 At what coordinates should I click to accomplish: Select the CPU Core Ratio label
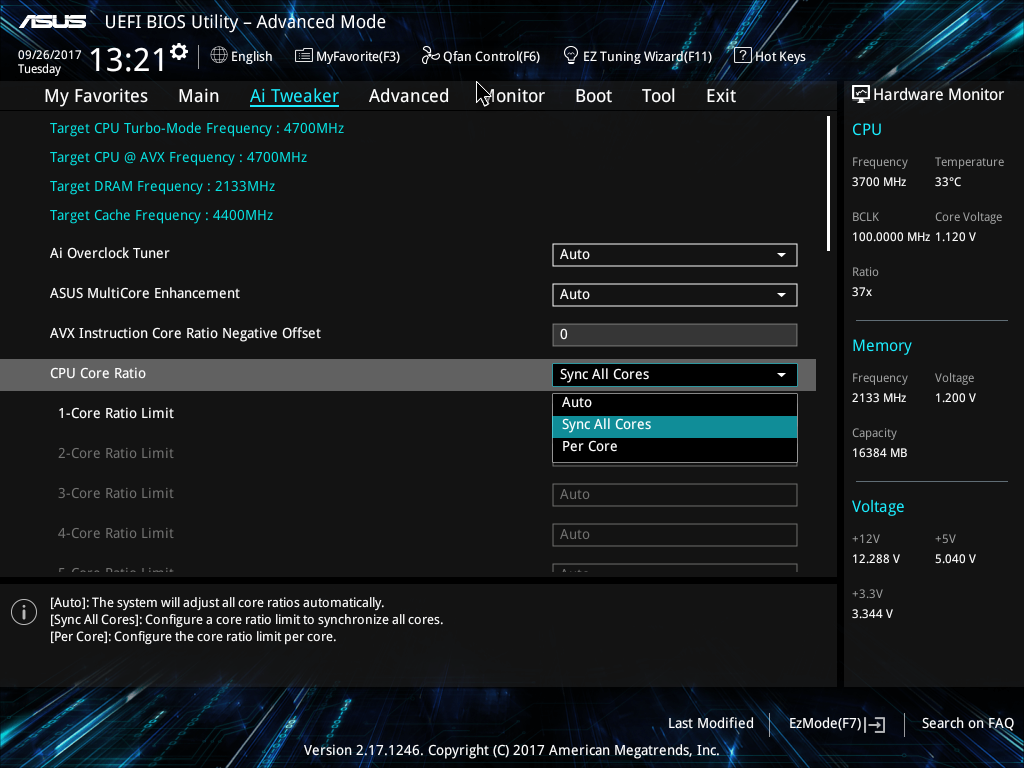click(98, 374)
